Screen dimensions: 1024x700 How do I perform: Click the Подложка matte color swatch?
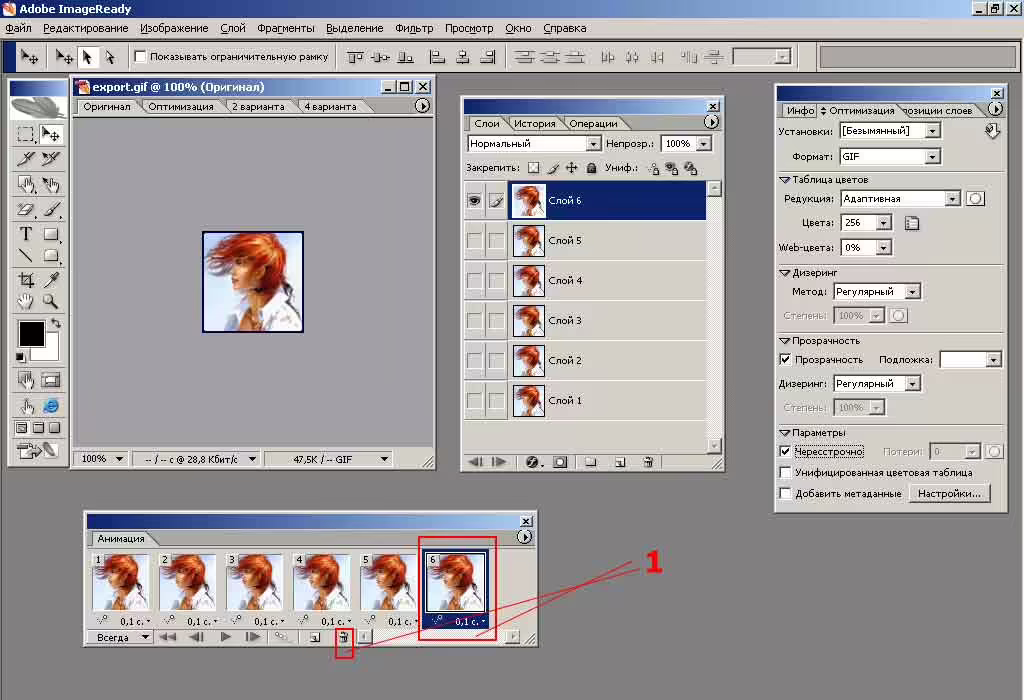[963, 360]
